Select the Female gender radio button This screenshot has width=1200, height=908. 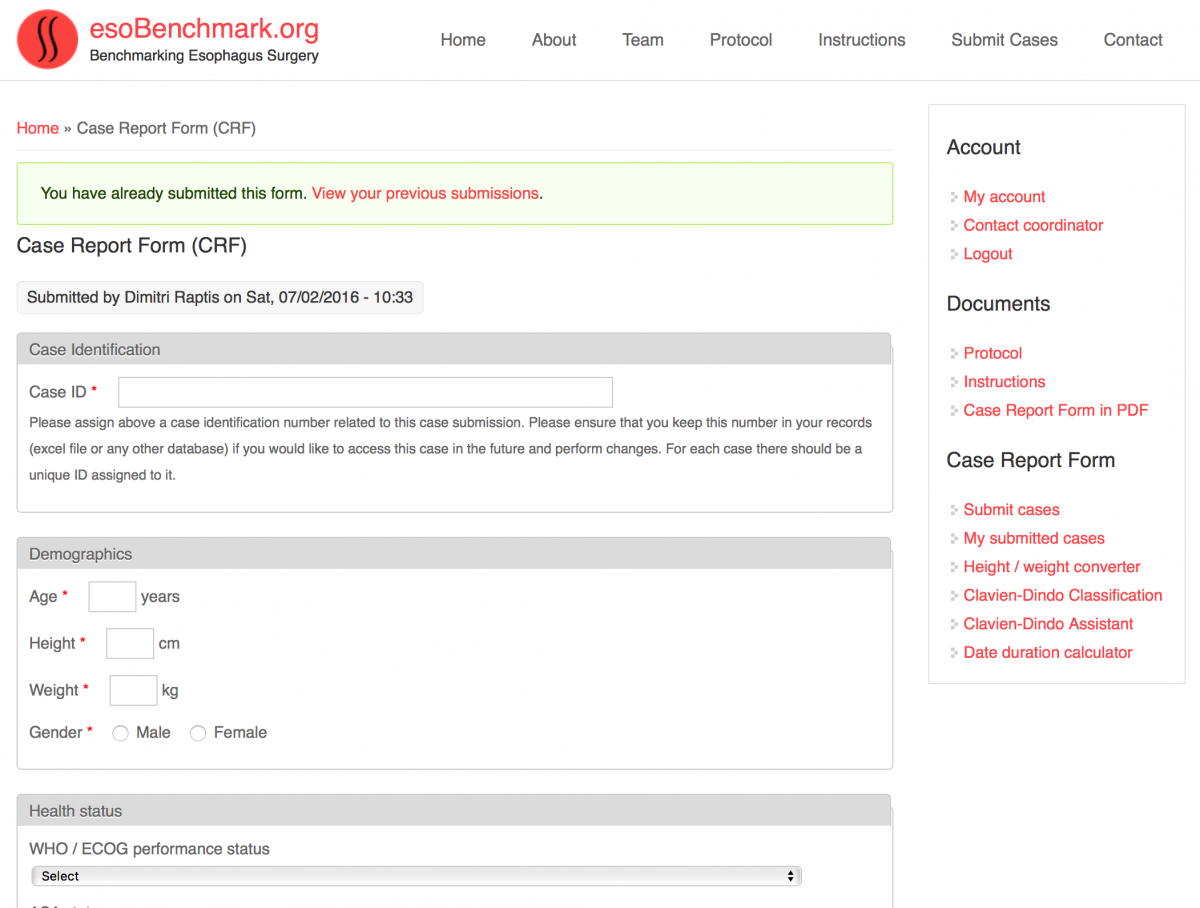click(x=198, y=733)
